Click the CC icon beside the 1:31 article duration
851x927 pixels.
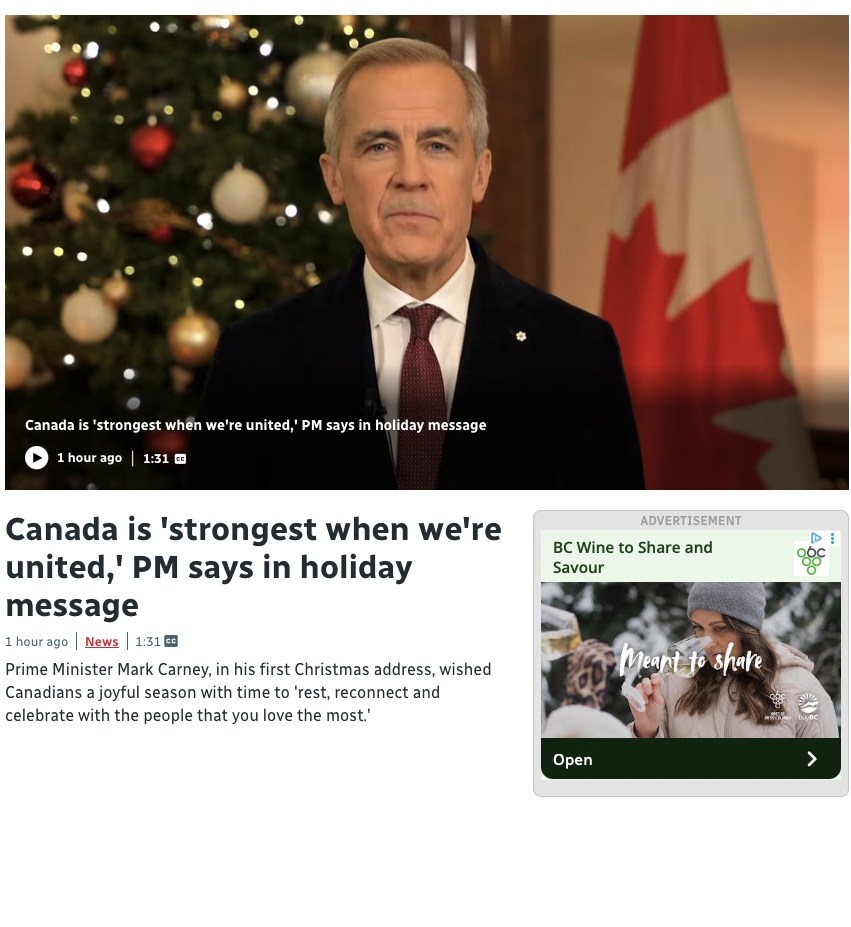[x=171, y=641]
